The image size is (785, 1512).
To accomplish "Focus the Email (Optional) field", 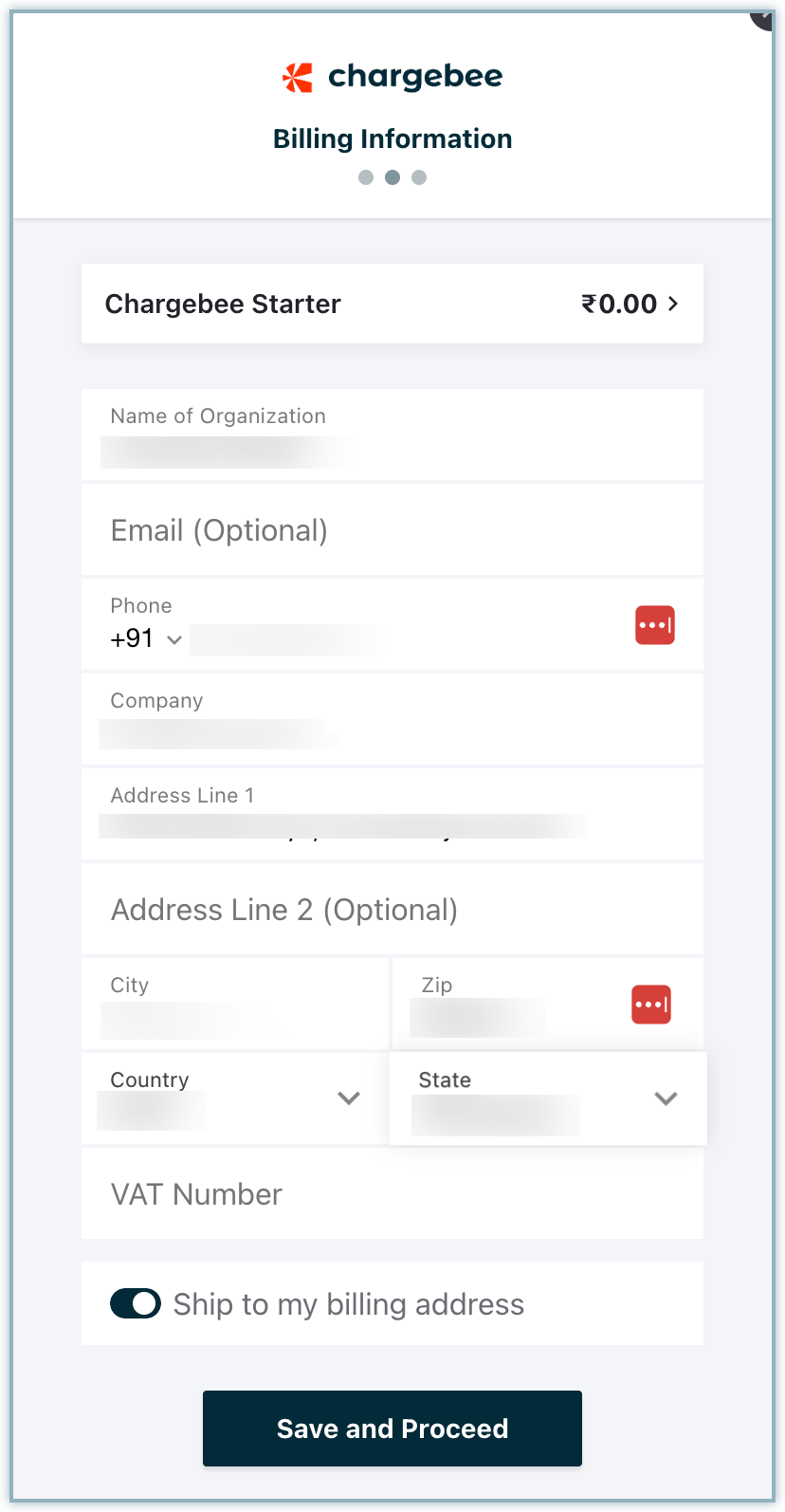I will (392, 530).
